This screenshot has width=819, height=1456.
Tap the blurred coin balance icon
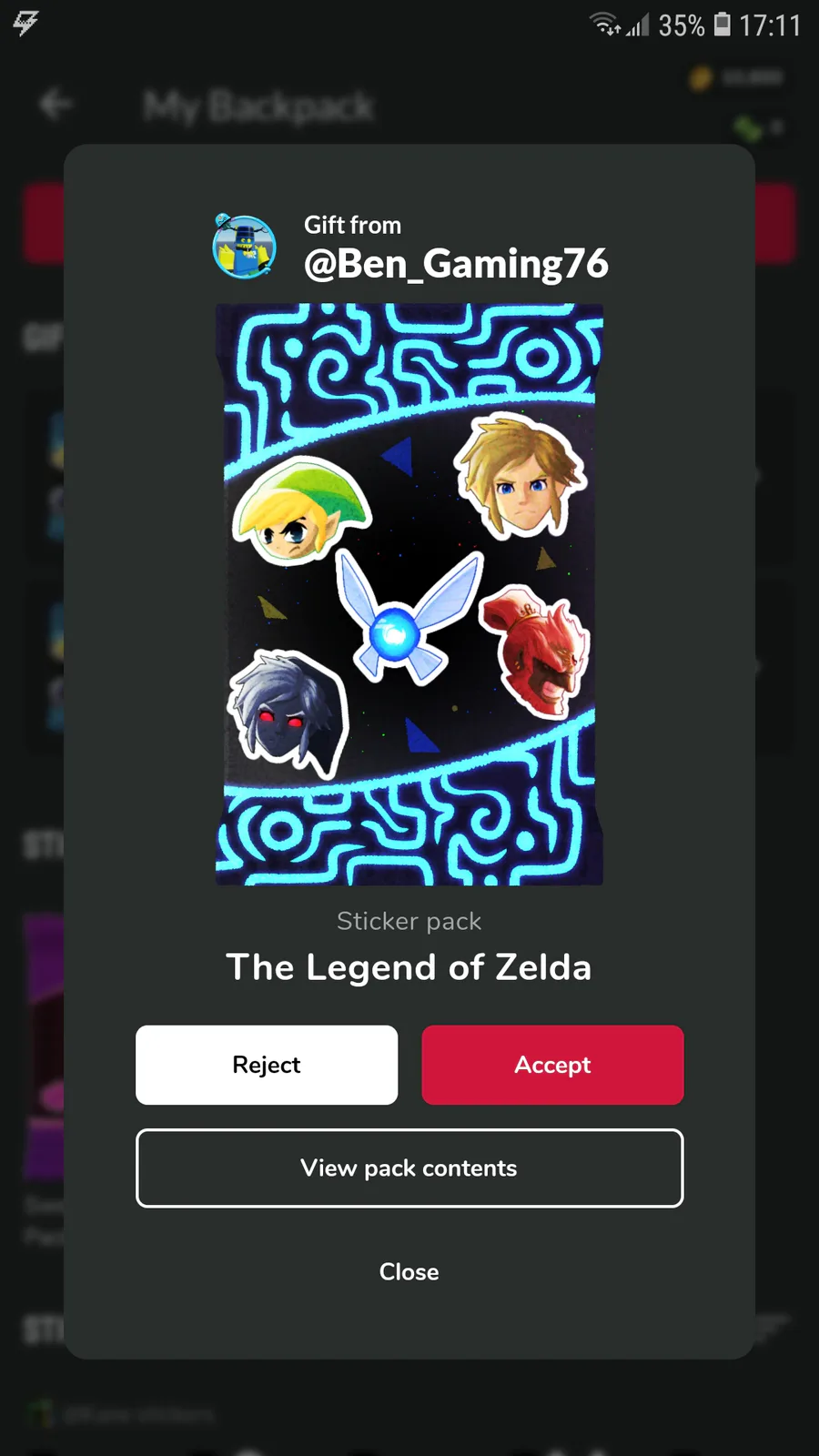700,78
